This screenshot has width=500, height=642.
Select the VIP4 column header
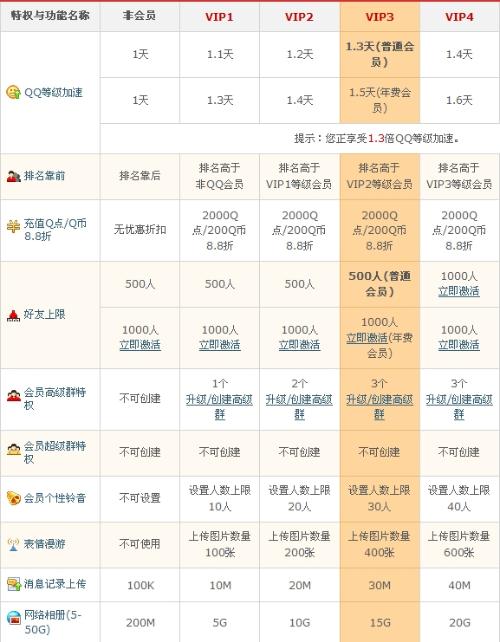tap(459, 17)
